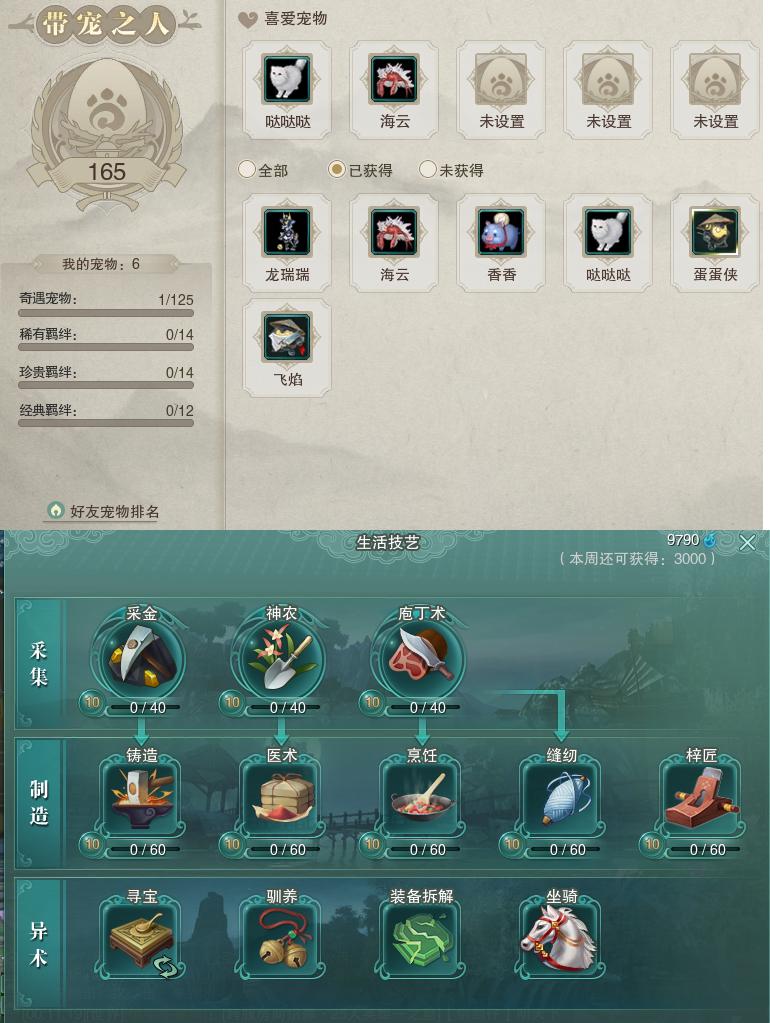Click the 奇遇宠物 progress bar
This screenshot has width=770, height=1023.
coord(106,313)
